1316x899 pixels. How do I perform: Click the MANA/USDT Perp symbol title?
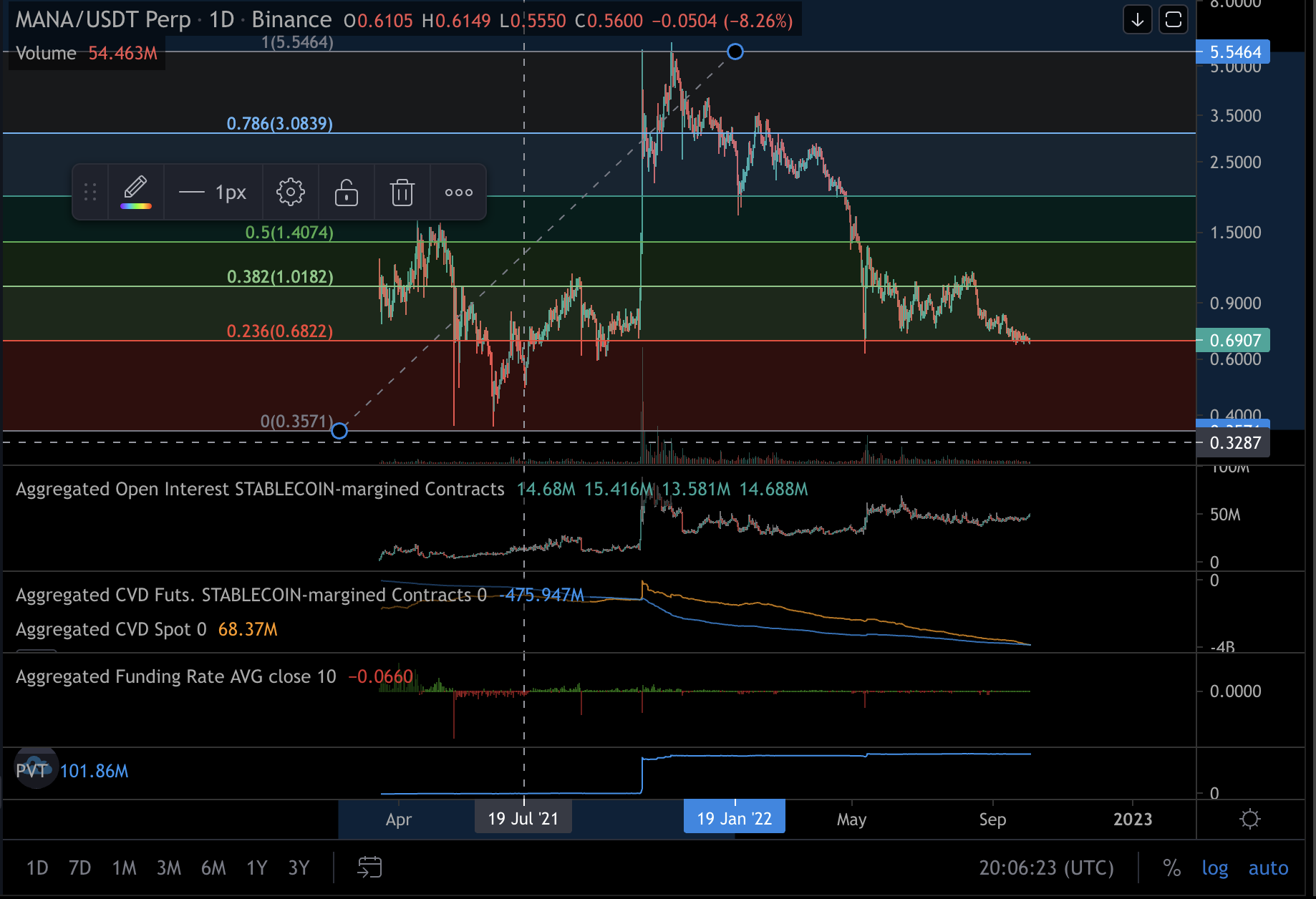pyautogui.click(x=103, y=20)
